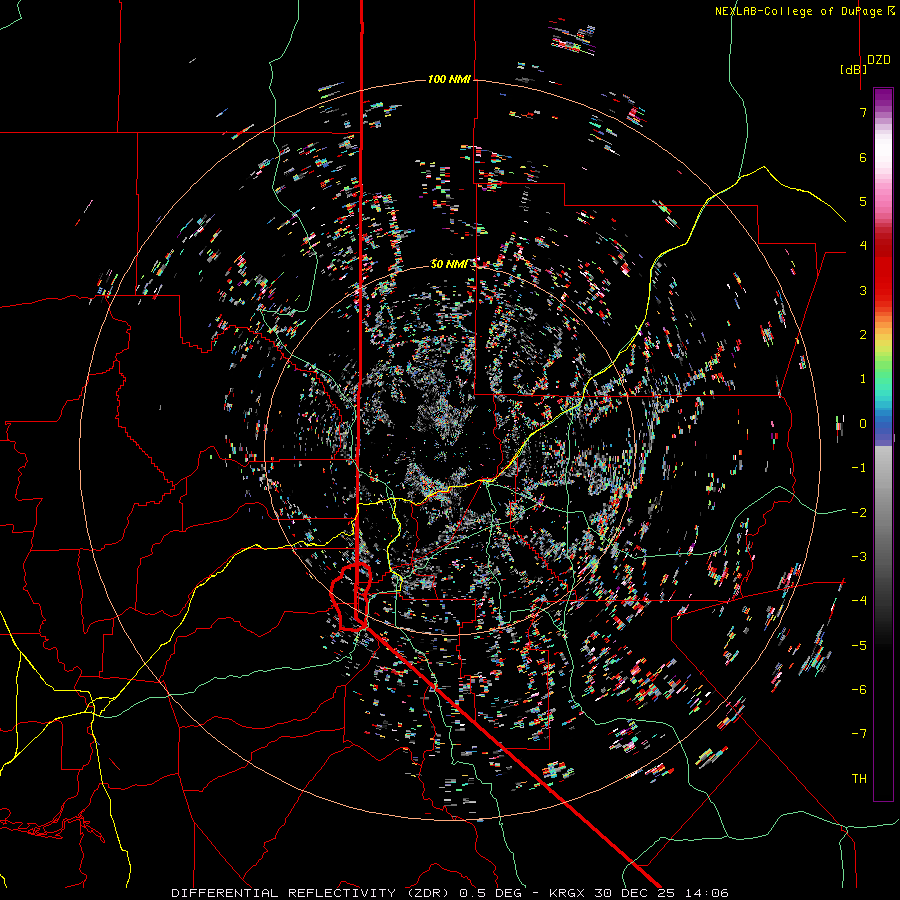Click the 50 NMI range ring label
Viewport: 900px width, 900px height.
click(449, 264)
